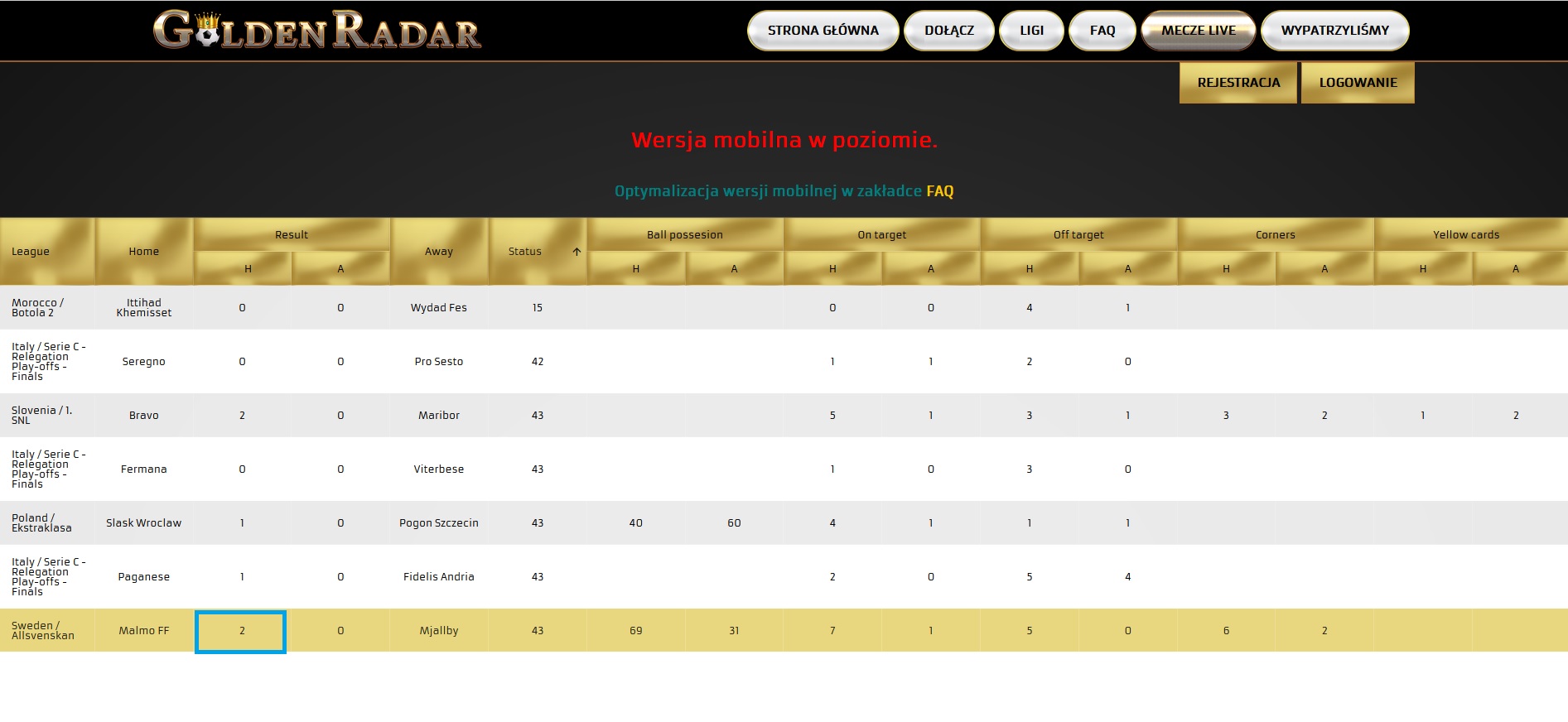Open the STRONA GŁÓWNA menu item
Viewport: 1568px width, 722px height.
(823, 31)
